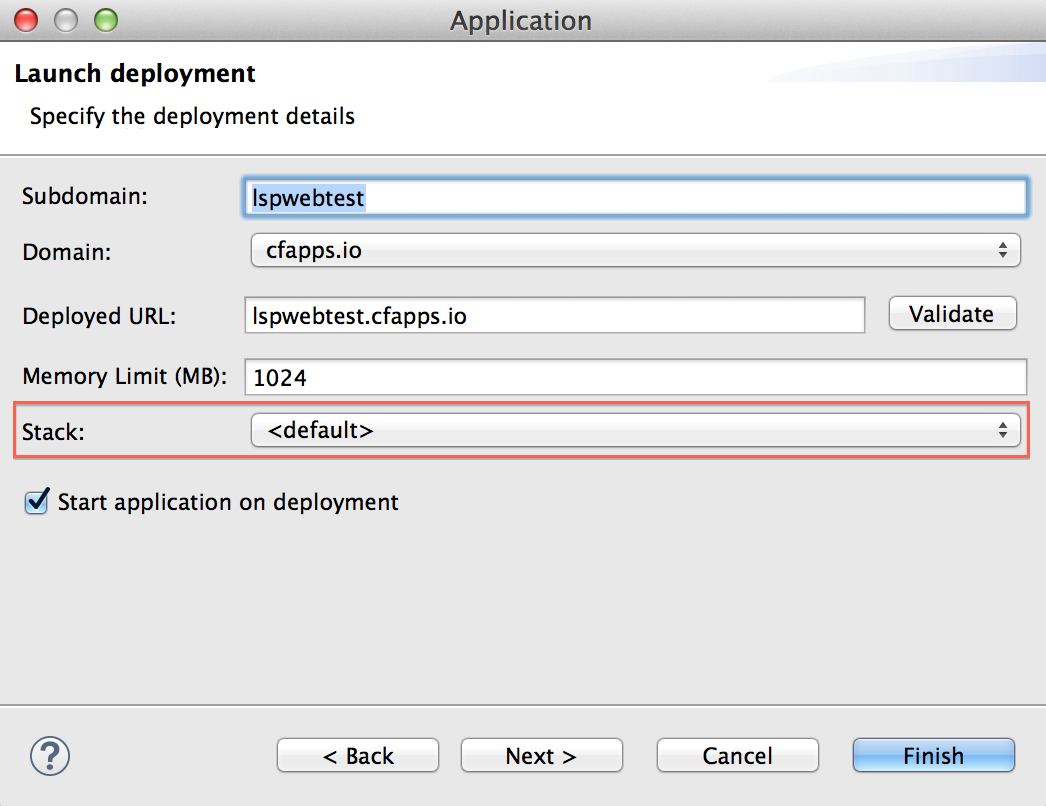Click the Specify the deployment details text
1046x806 pixels.
click(192, 116)
